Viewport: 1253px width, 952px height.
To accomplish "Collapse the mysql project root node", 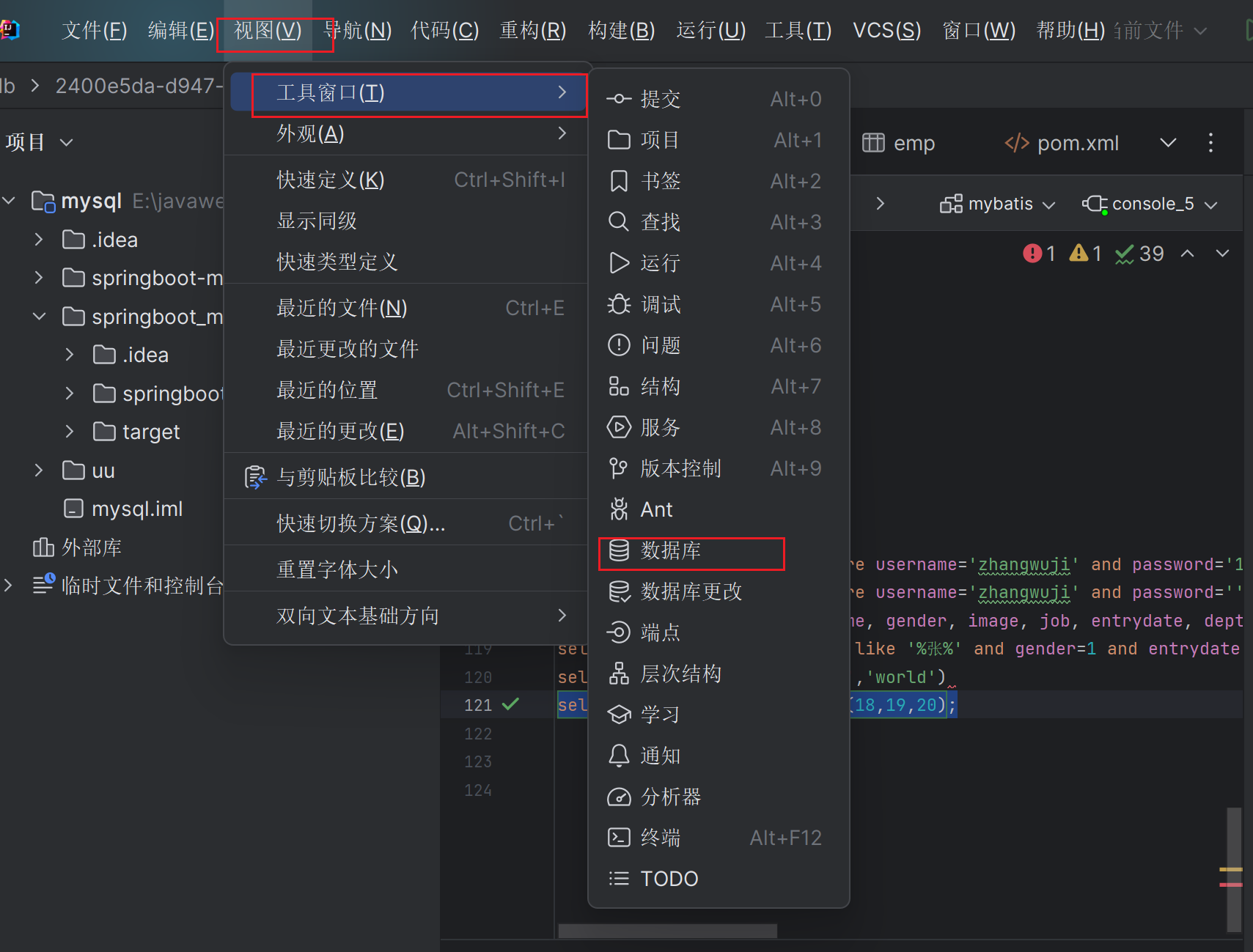I will (x=10, y=200).
